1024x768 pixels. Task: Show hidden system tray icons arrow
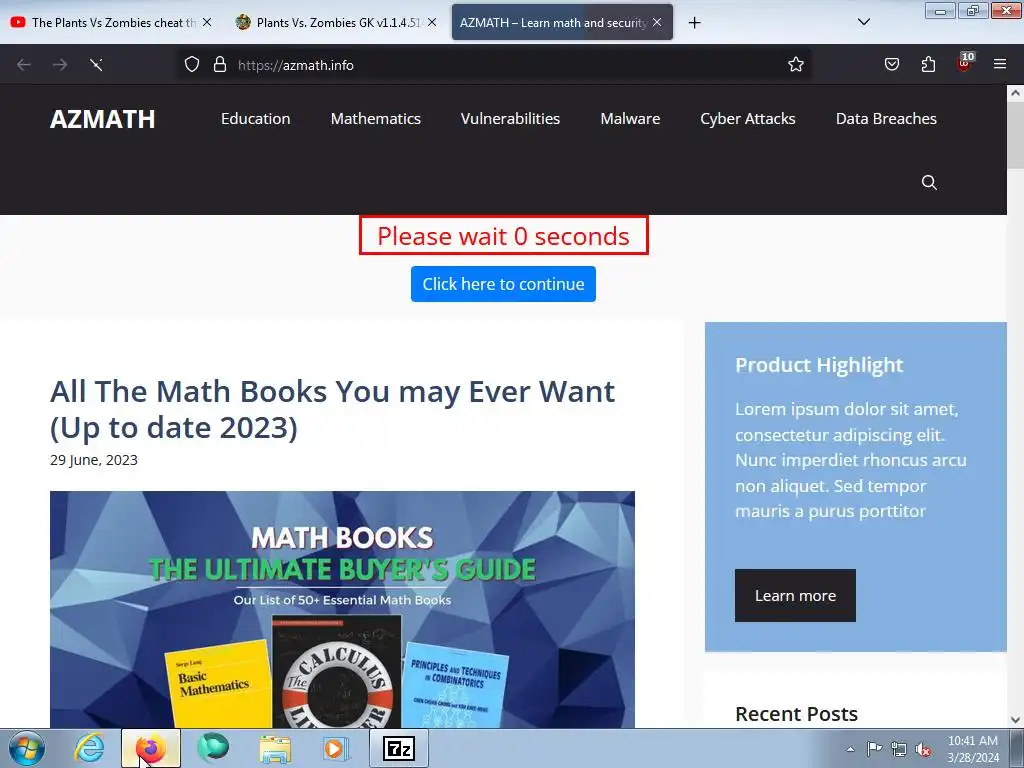(850, 749)
